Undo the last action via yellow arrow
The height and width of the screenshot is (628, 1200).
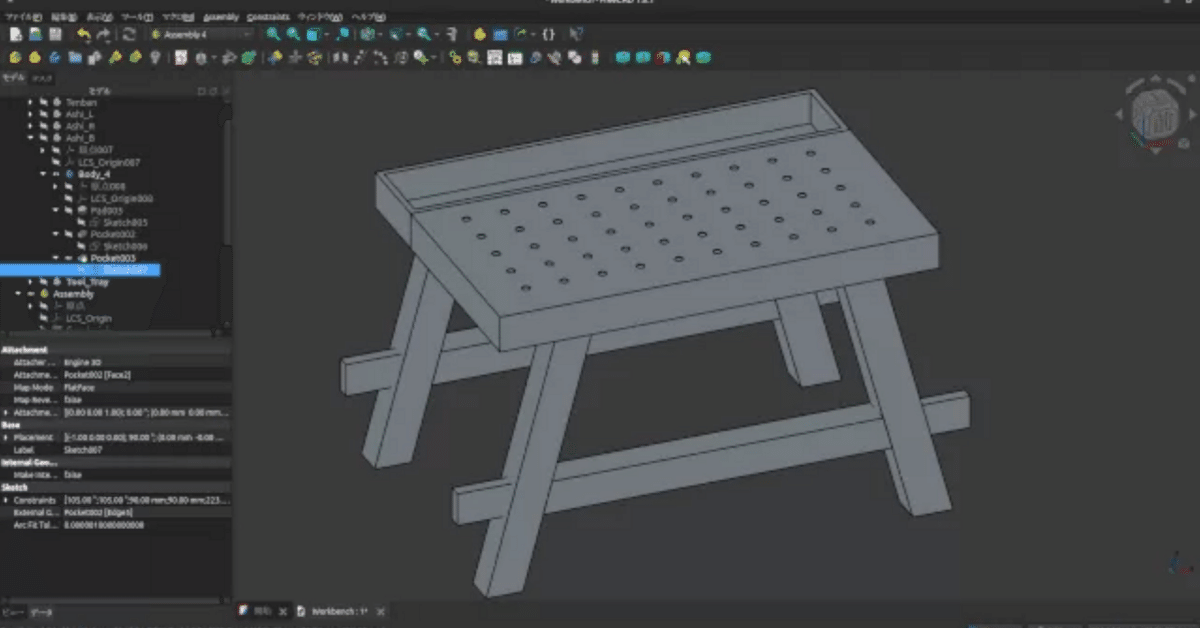point(84,34)
